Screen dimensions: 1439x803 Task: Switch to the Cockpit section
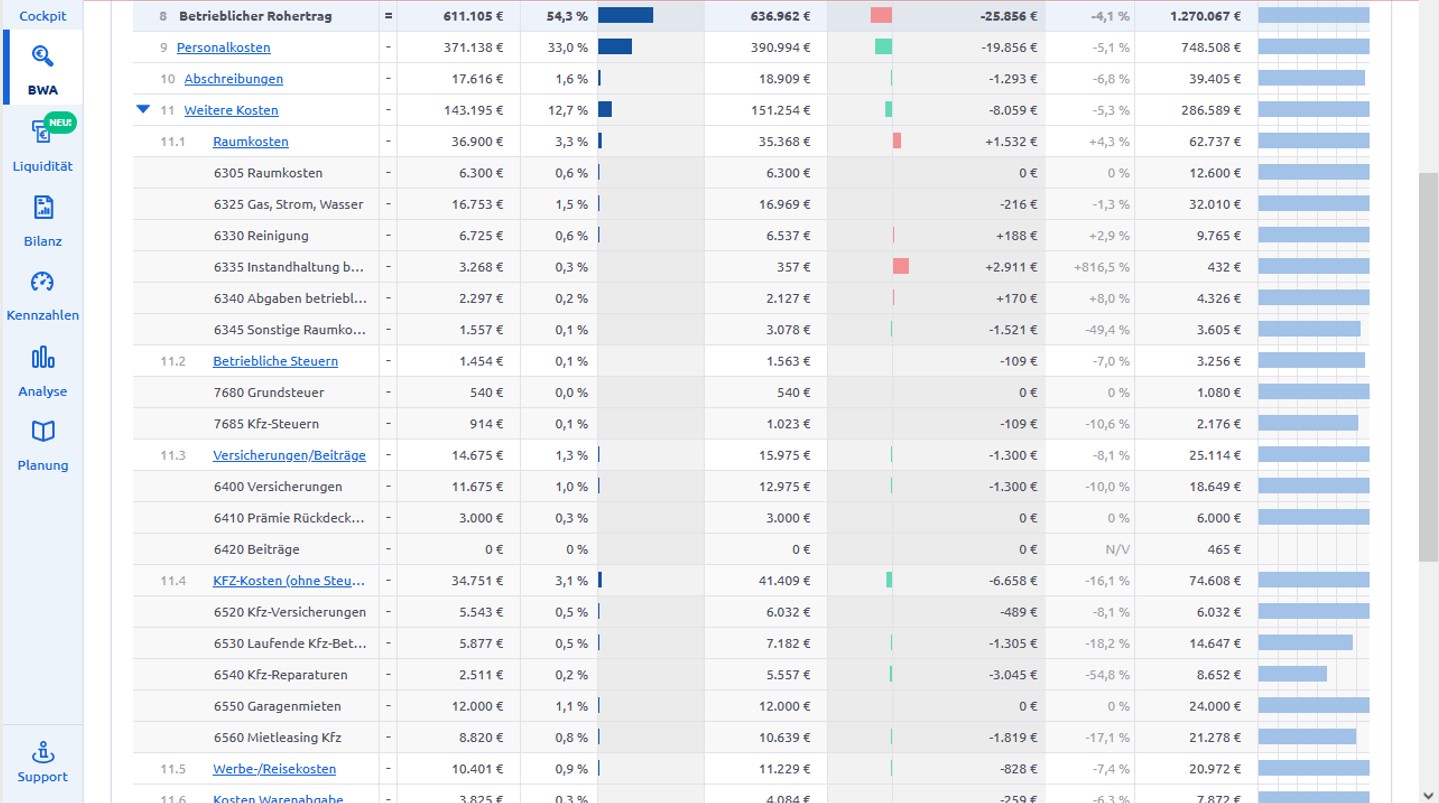pyautogui.click(x=43, y=16)
